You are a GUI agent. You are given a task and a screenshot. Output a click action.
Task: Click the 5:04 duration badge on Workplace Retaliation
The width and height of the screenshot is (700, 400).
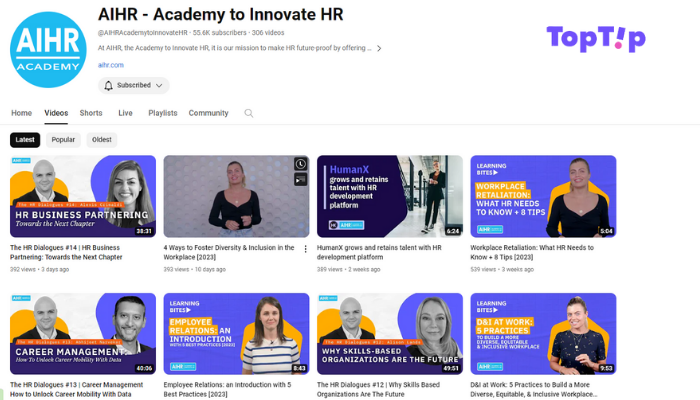point(606,231)
